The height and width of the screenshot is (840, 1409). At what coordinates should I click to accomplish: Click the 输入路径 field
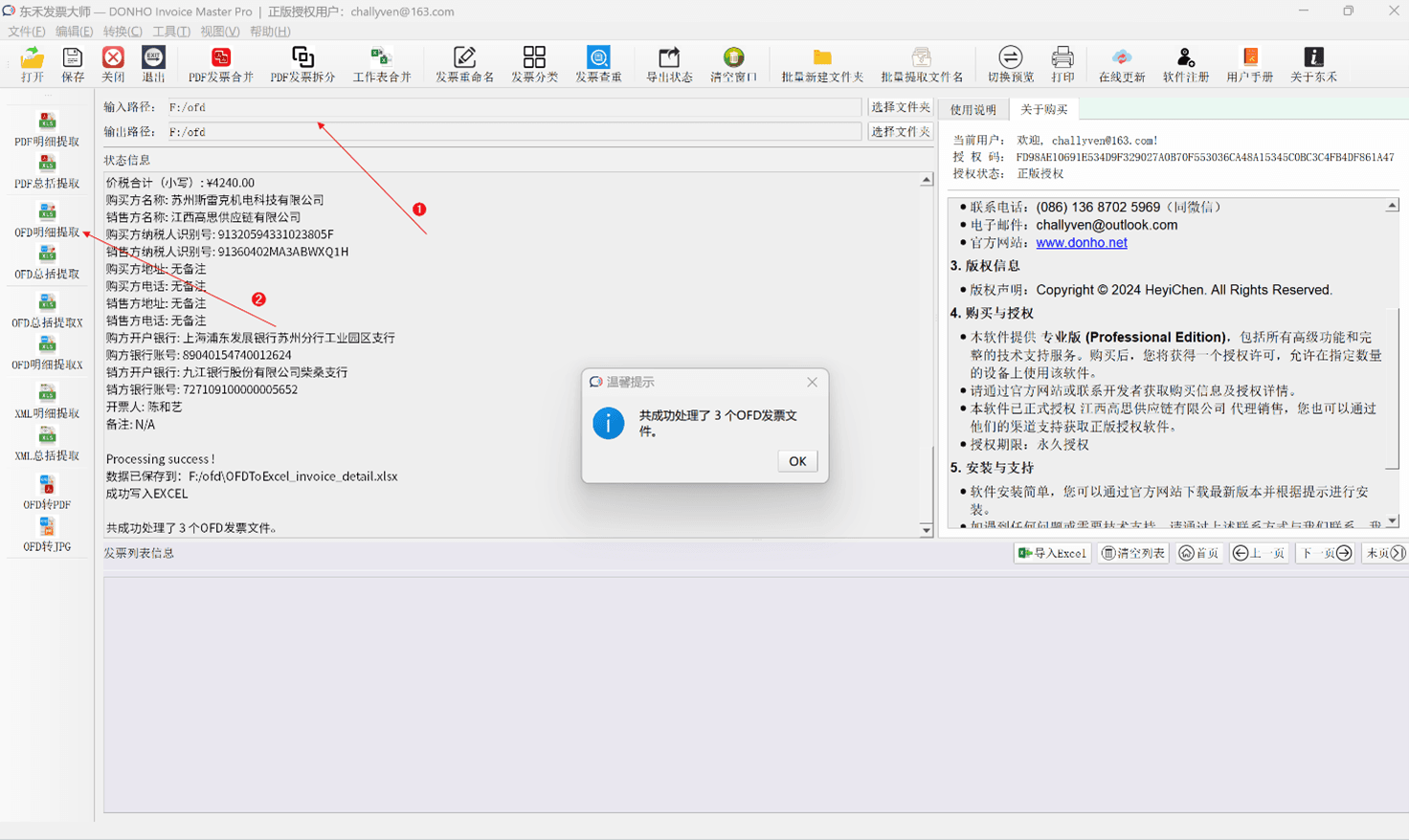pyautogui.click(x=513, y=107)
